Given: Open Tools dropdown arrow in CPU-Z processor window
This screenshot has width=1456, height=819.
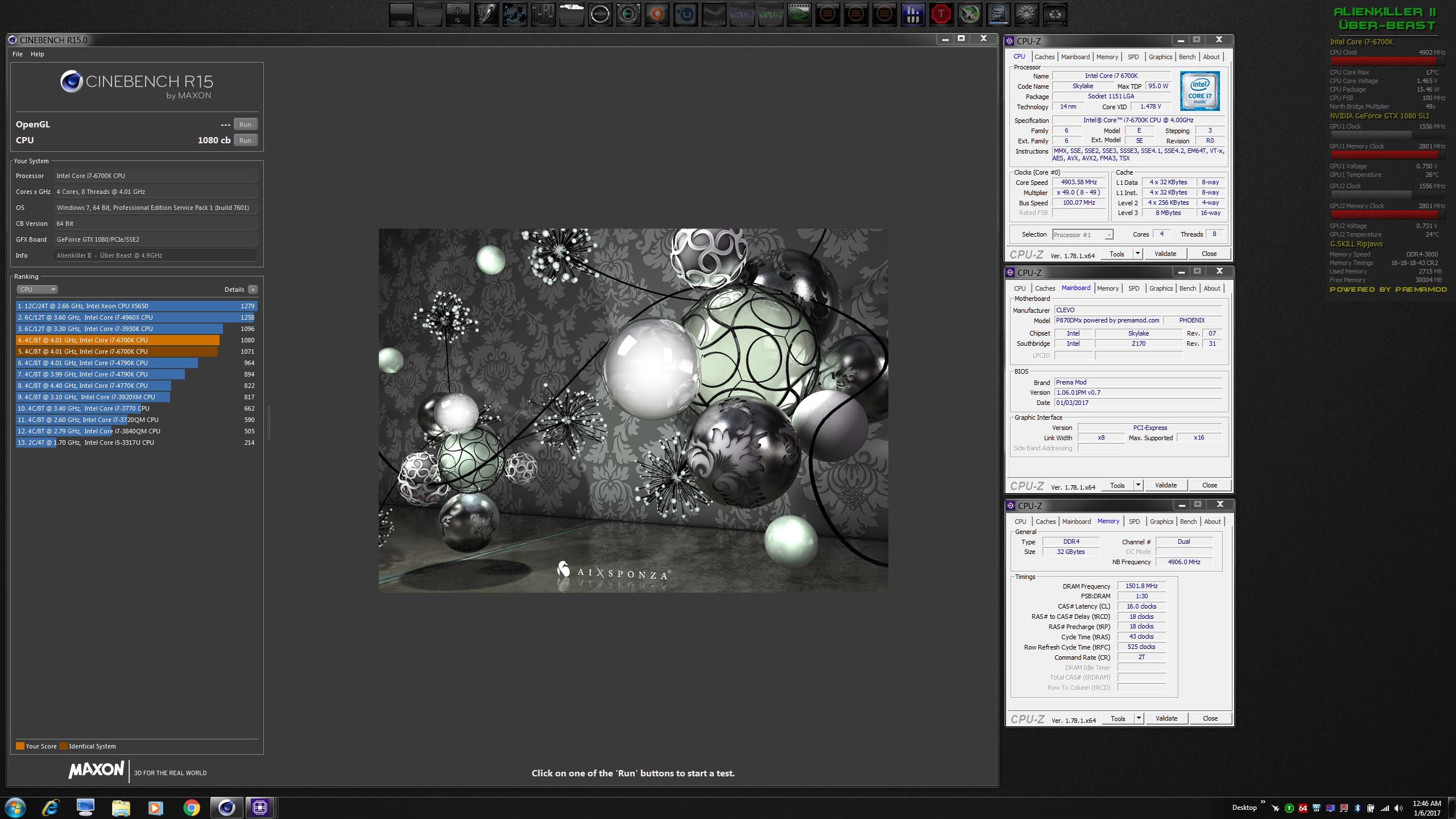Looking at the screenshot, I should click(1137, 254).
